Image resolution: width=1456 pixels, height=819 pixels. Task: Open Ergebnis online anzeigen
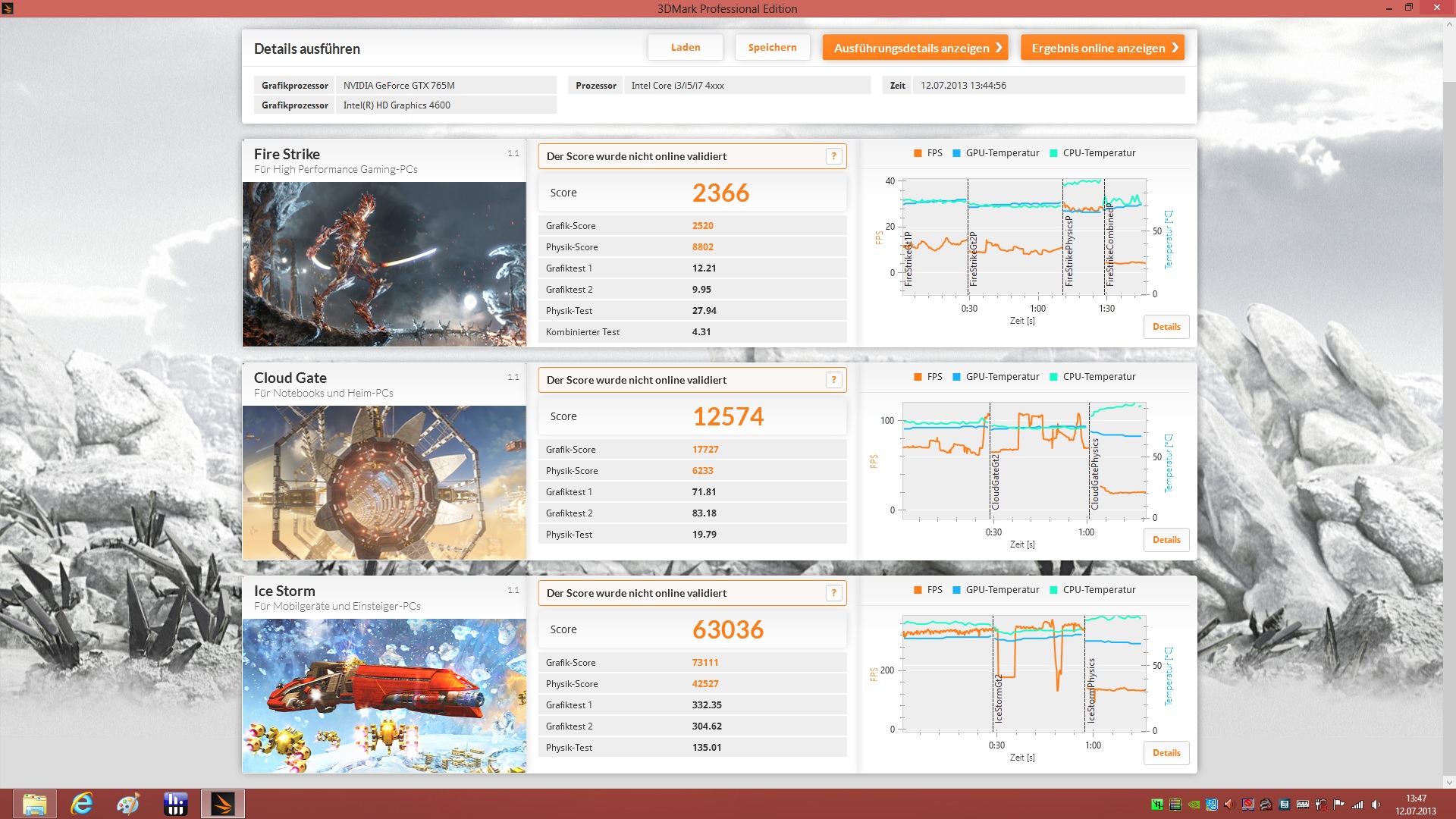(x=1102, y=48)
